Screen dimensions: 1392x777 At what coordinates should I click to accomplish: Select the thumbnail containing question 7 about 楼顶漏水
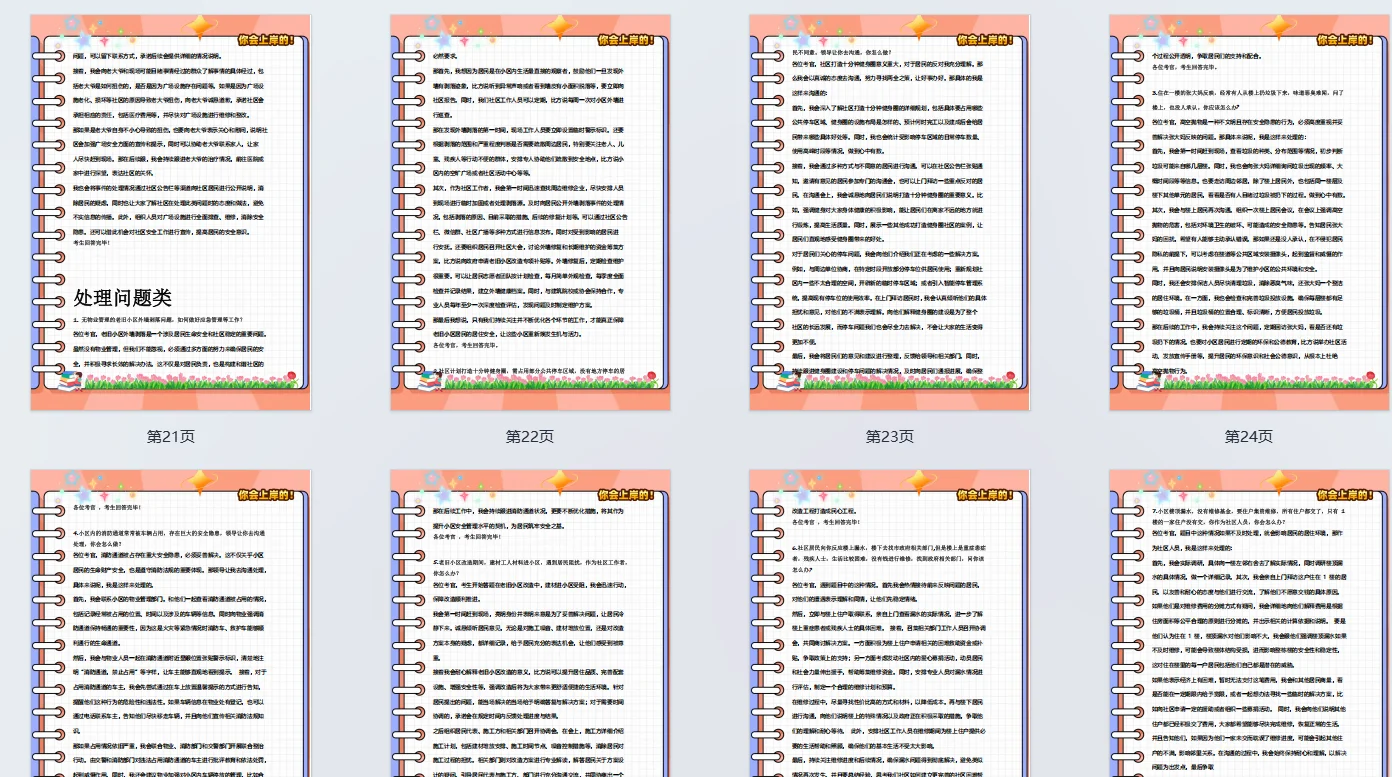click(1249, 623)
